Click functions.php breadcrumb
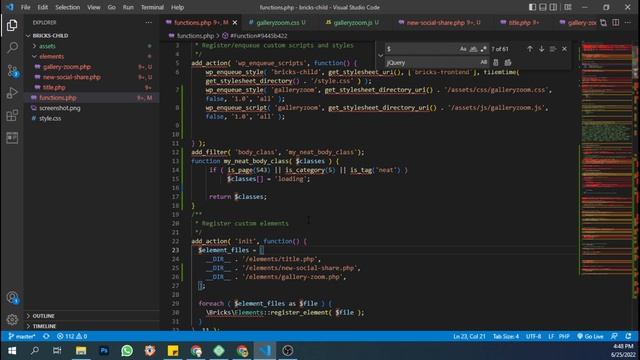640x360 pixels. tap(195, 36)
